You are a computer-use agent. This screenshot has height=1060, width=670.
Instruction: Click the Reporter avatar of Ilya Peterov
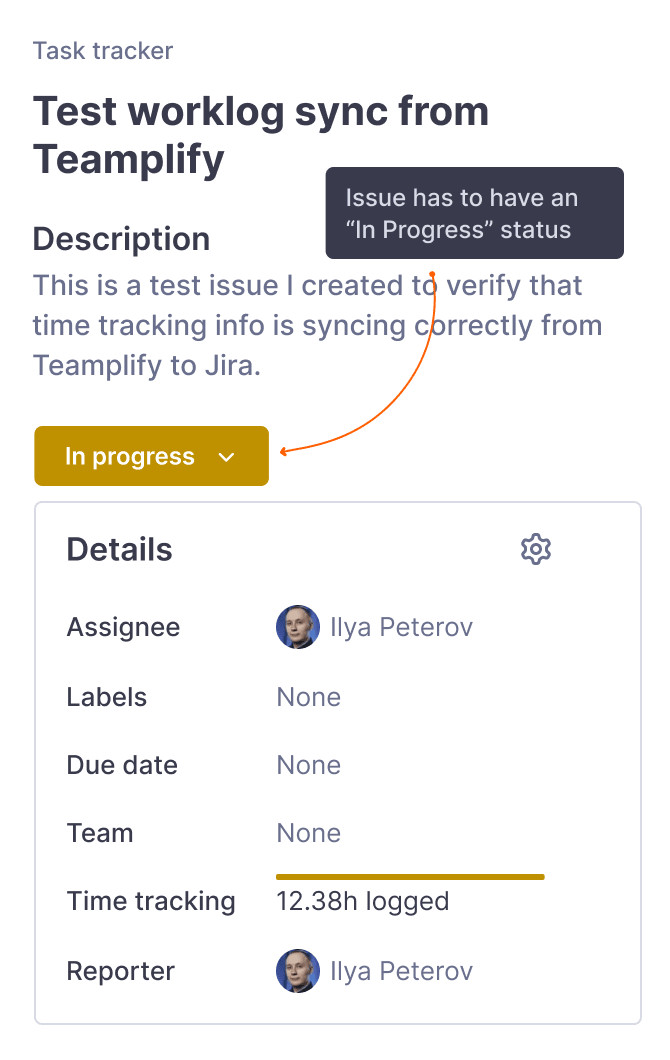click(x=297, y=971)
